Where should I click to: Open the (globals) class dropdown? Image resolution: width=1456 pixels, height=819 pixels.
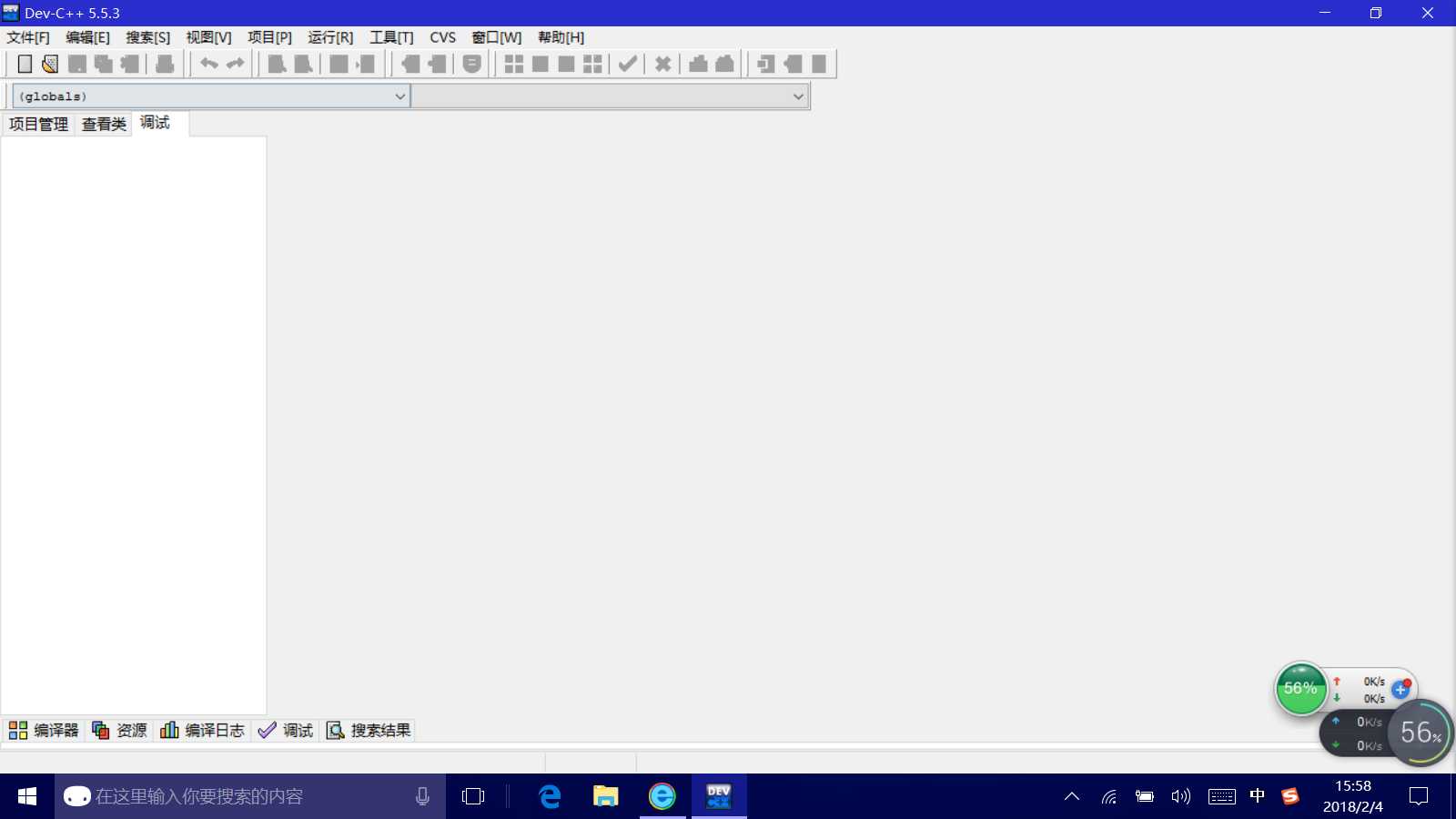[211, 96]
